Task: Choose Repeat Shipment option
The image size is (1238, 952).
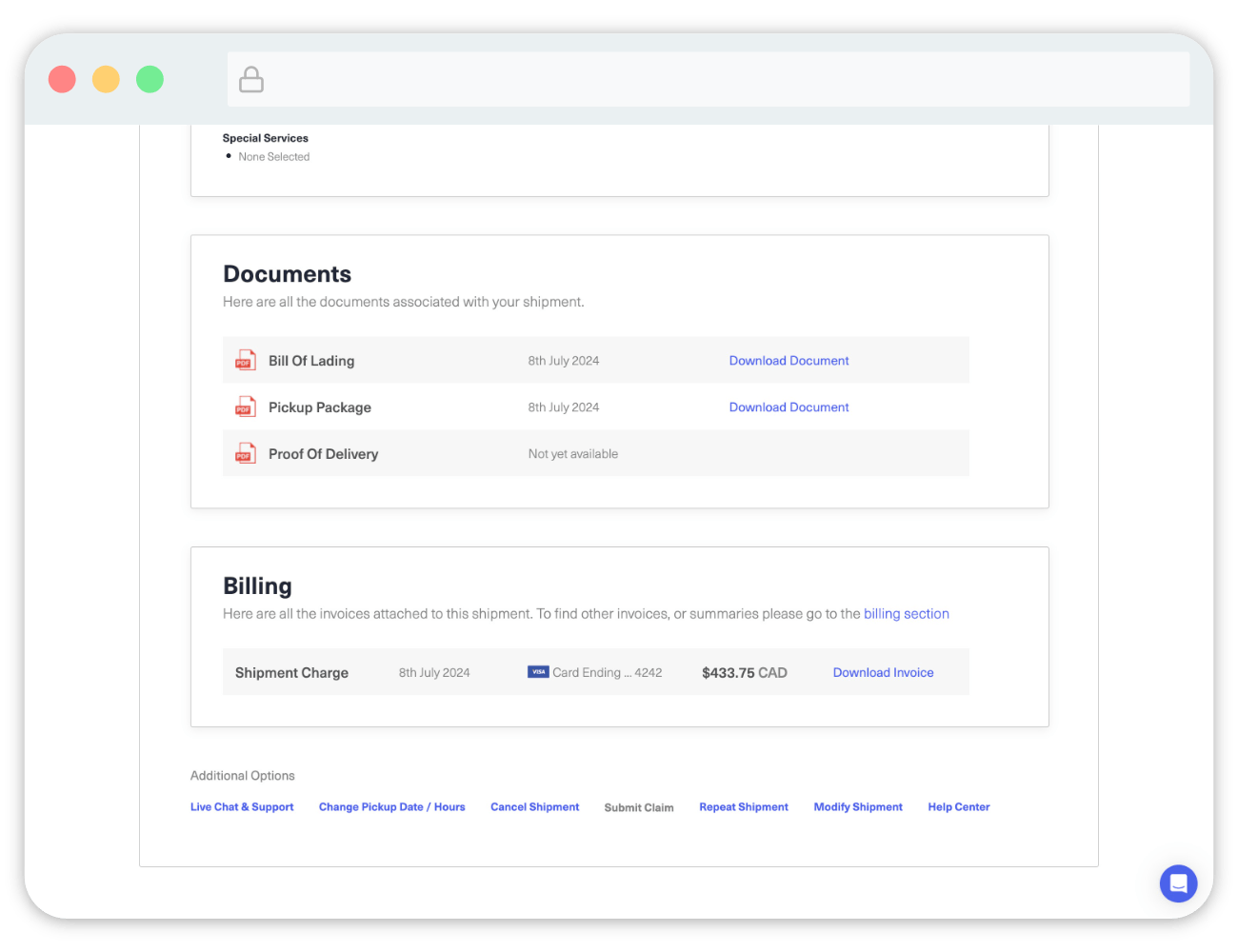Action: pos(743,807)
